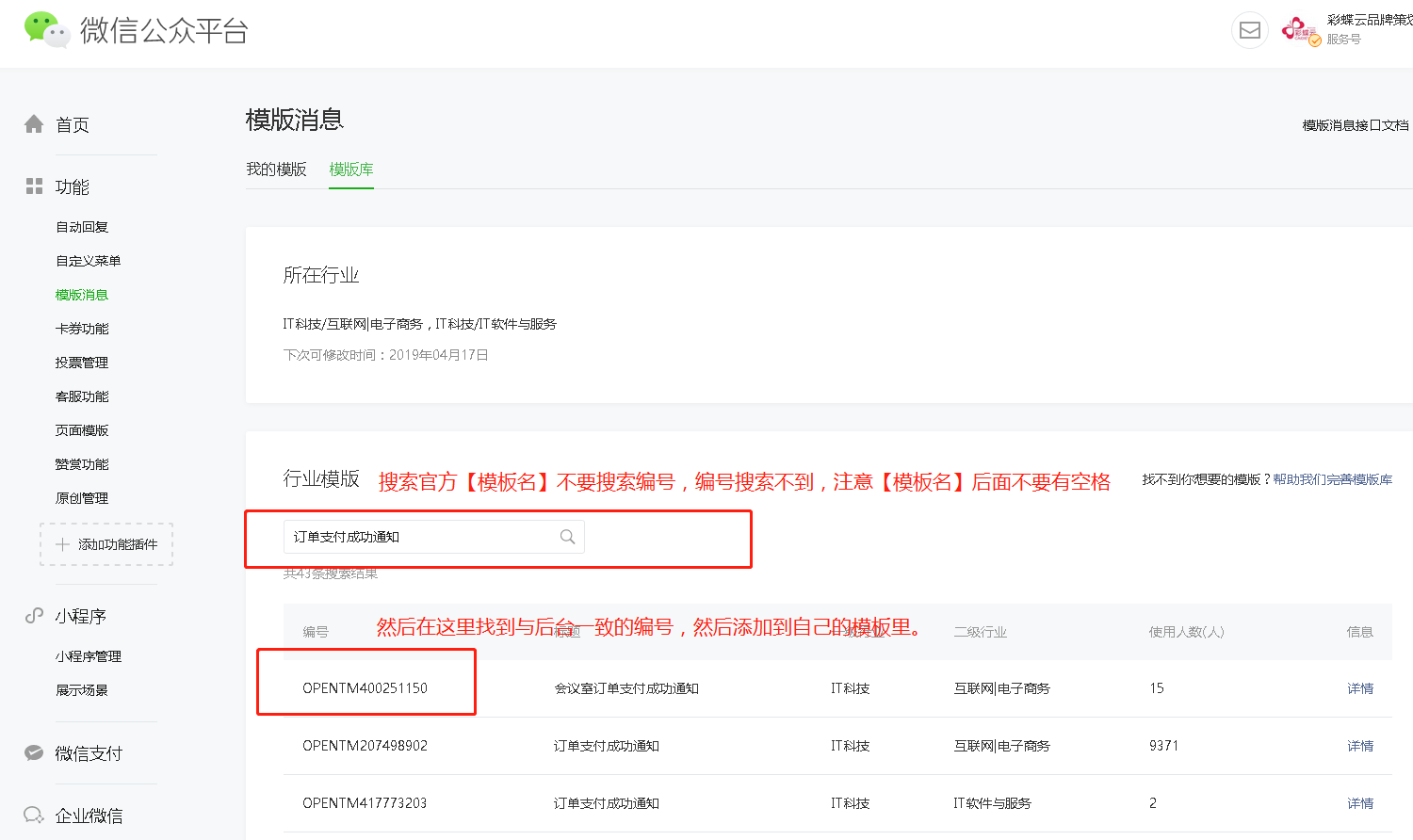1413x840 pixels.
Task: Open 详情 for OPENTM417773203
Action: click(x=1360, y=803)
